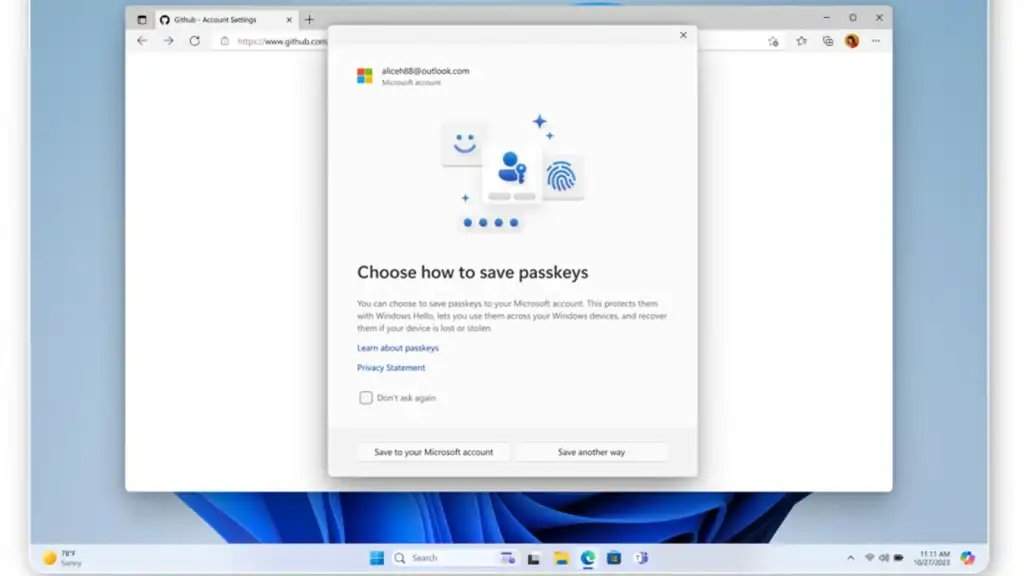The width and height of the screenshot is (1024, 576).
Task: Open Microsoft Teams from taskbar
Action: (x=641, y=558)
